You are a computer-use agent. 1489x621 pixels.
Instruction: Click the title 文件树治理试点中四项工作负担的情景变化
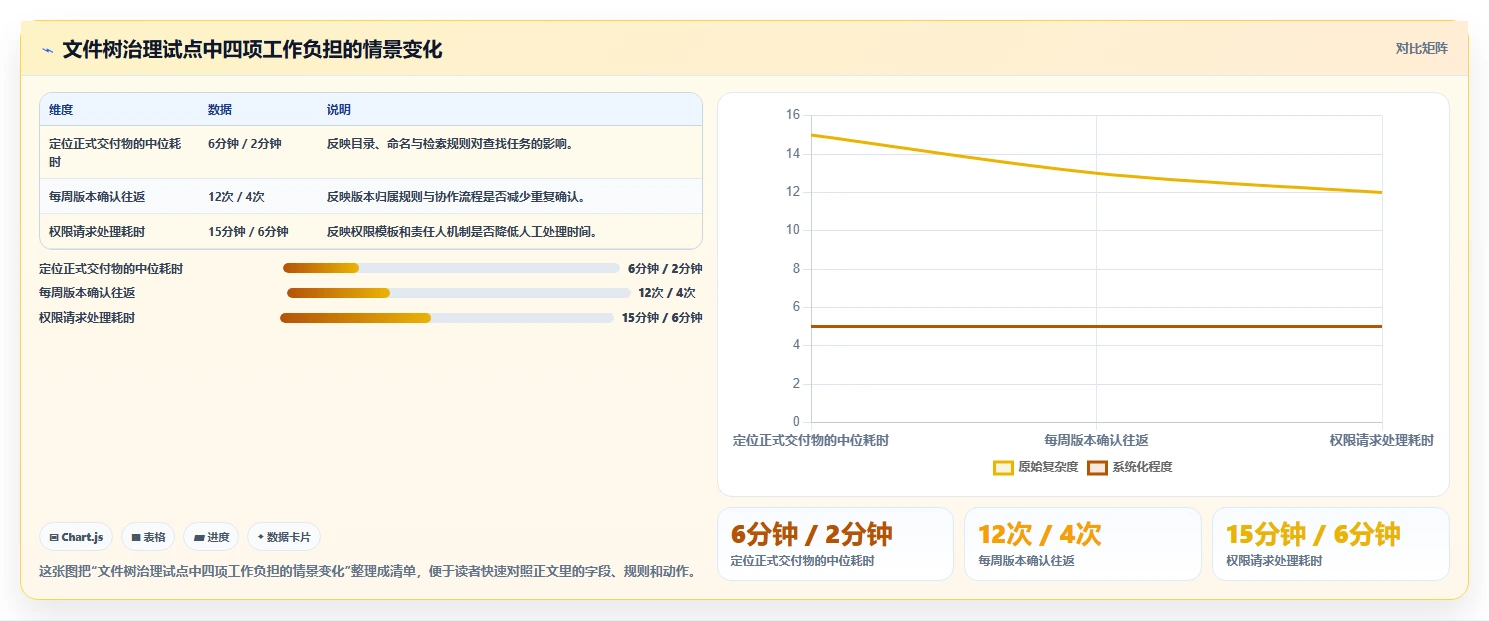pos(252,49)
